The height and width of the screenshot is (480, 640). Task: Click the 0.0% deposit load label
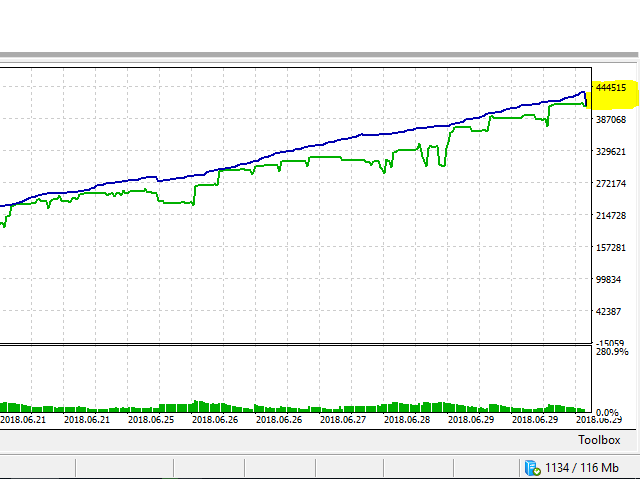coord(606,412)
